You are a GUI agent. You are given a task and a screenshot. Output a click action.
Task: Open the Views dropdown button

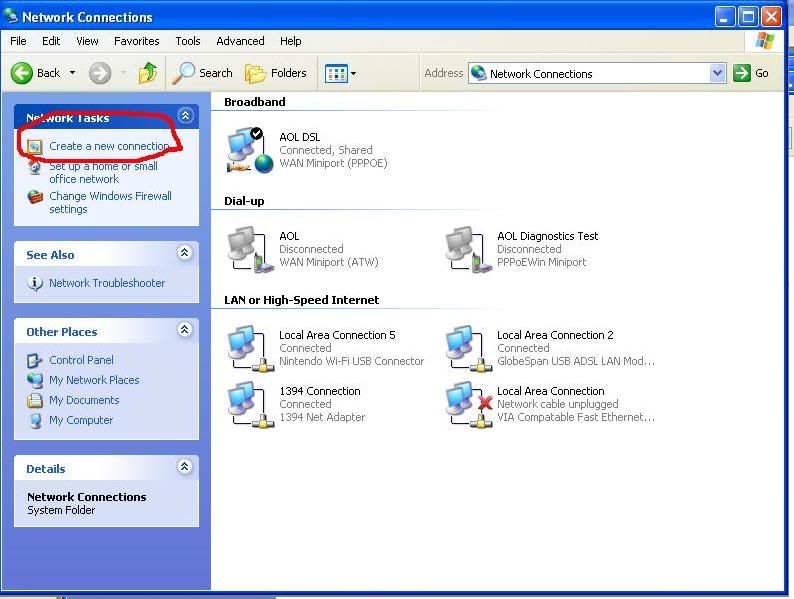[340, 73]
